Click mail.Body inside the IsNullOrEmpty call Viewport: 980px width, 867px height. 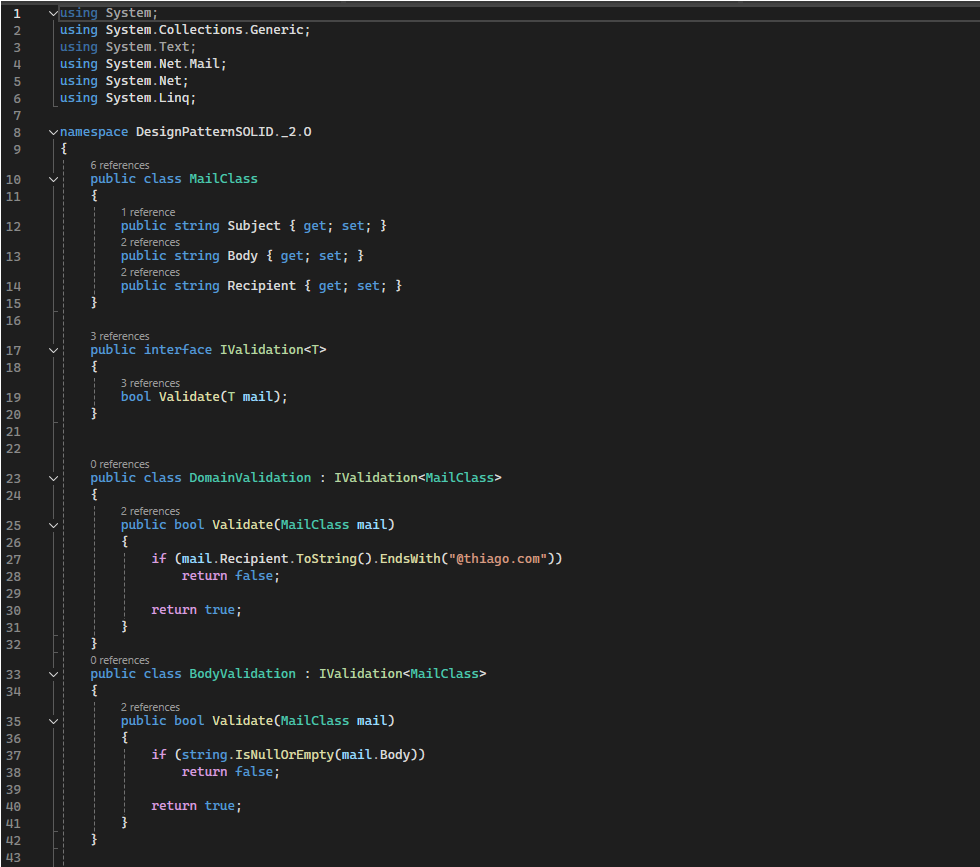(376, 754)
